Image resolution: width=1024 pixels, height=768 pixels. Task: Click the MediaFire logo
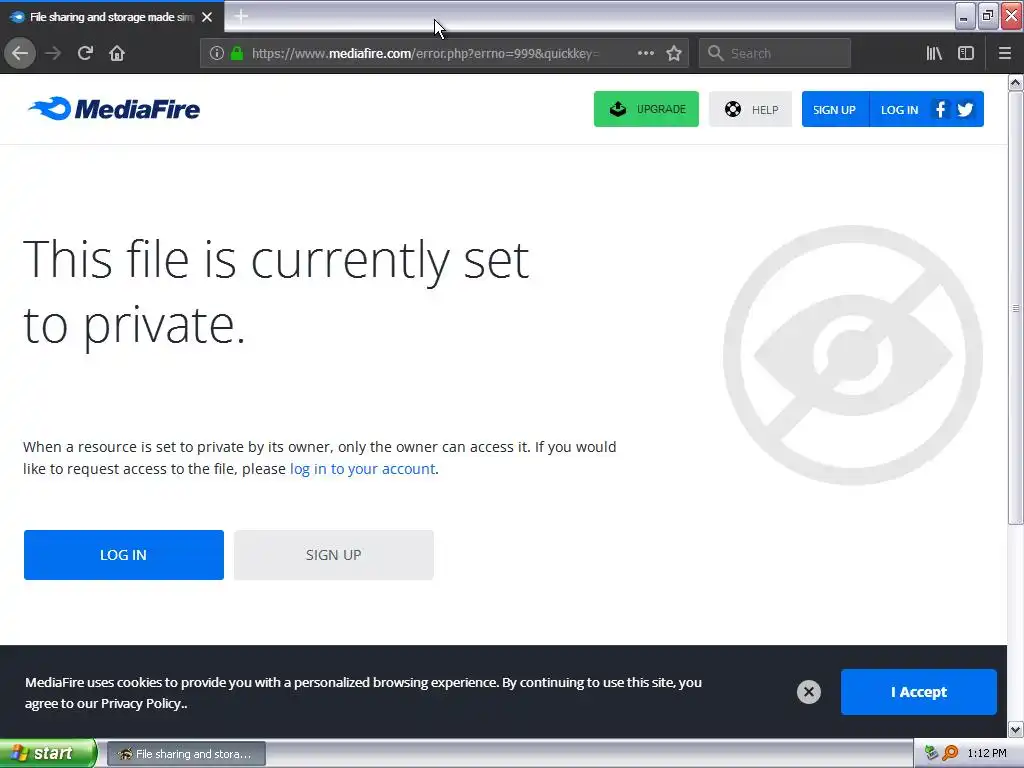pyautogui.click(x=114, y=109)
